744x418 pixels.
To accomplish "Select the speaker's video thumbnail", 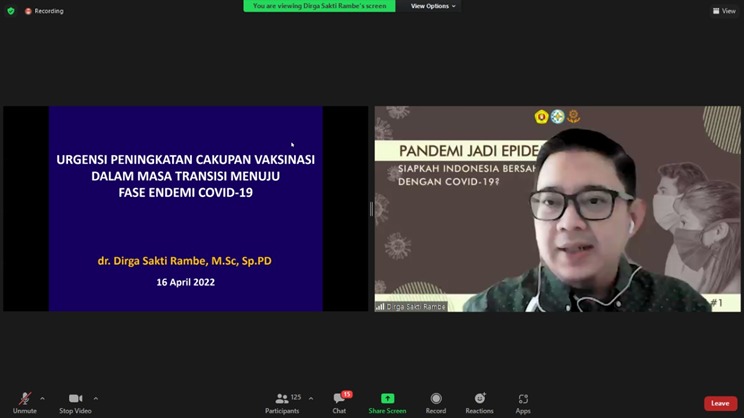I will pos(558,209).
